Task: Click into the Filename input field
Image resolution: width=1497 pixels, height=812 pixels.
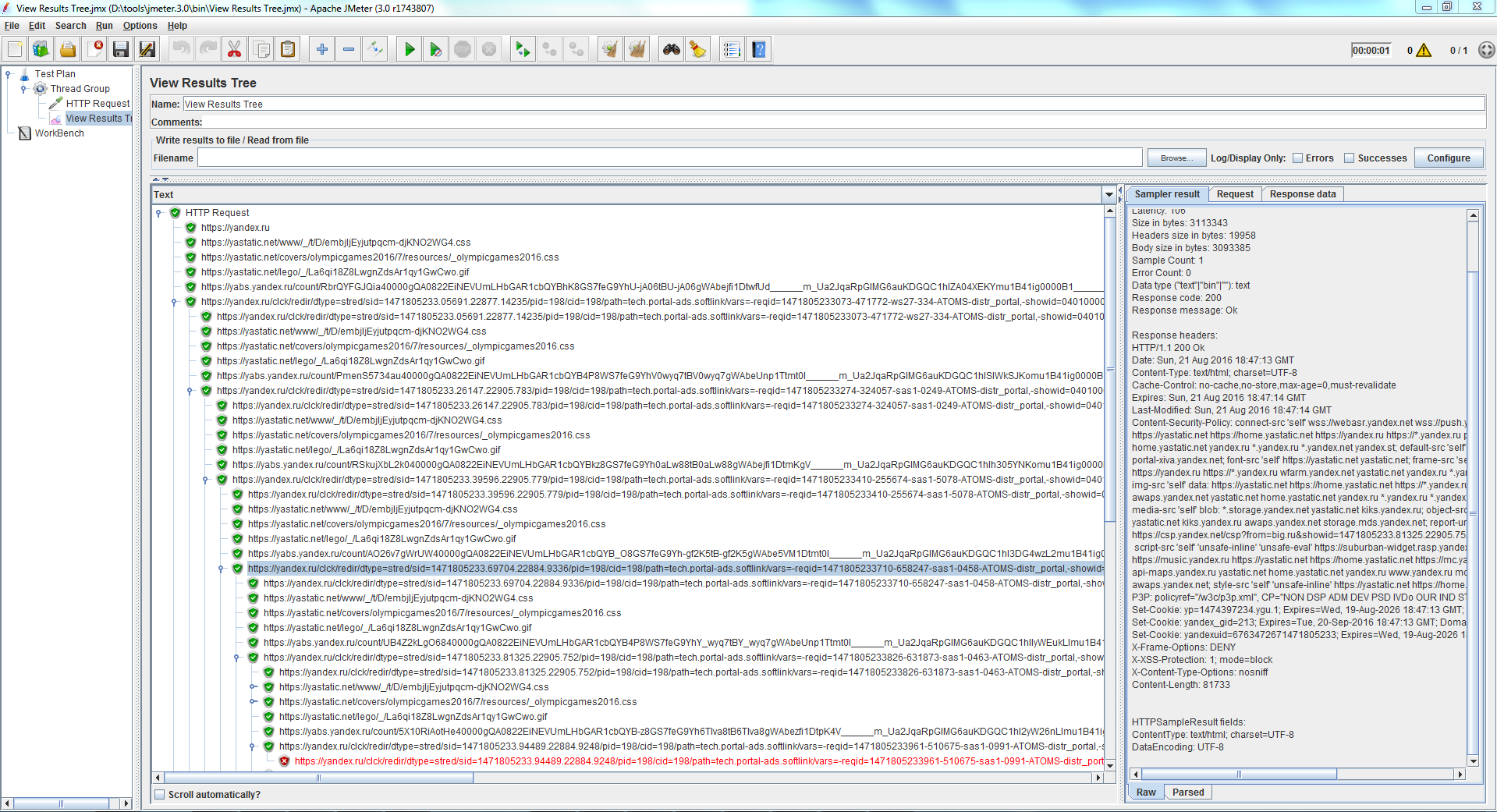Action: pyautogui.click(x=669, y=158)
